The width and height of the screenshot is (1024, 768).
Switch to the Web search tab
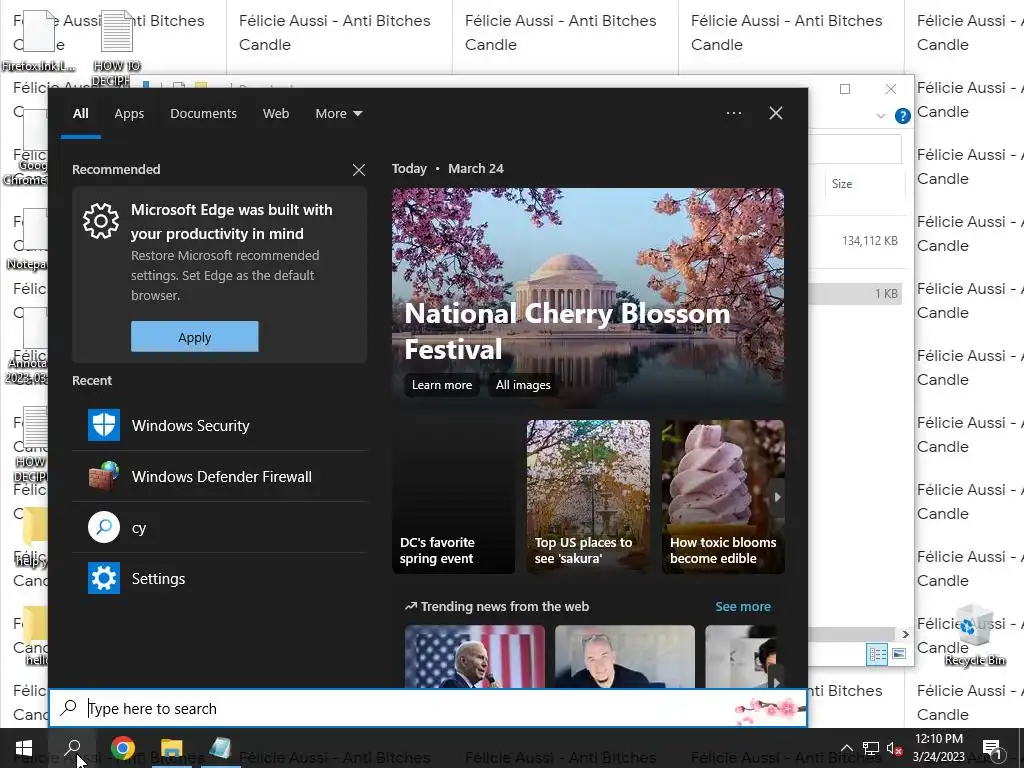[x=276, y=114]
